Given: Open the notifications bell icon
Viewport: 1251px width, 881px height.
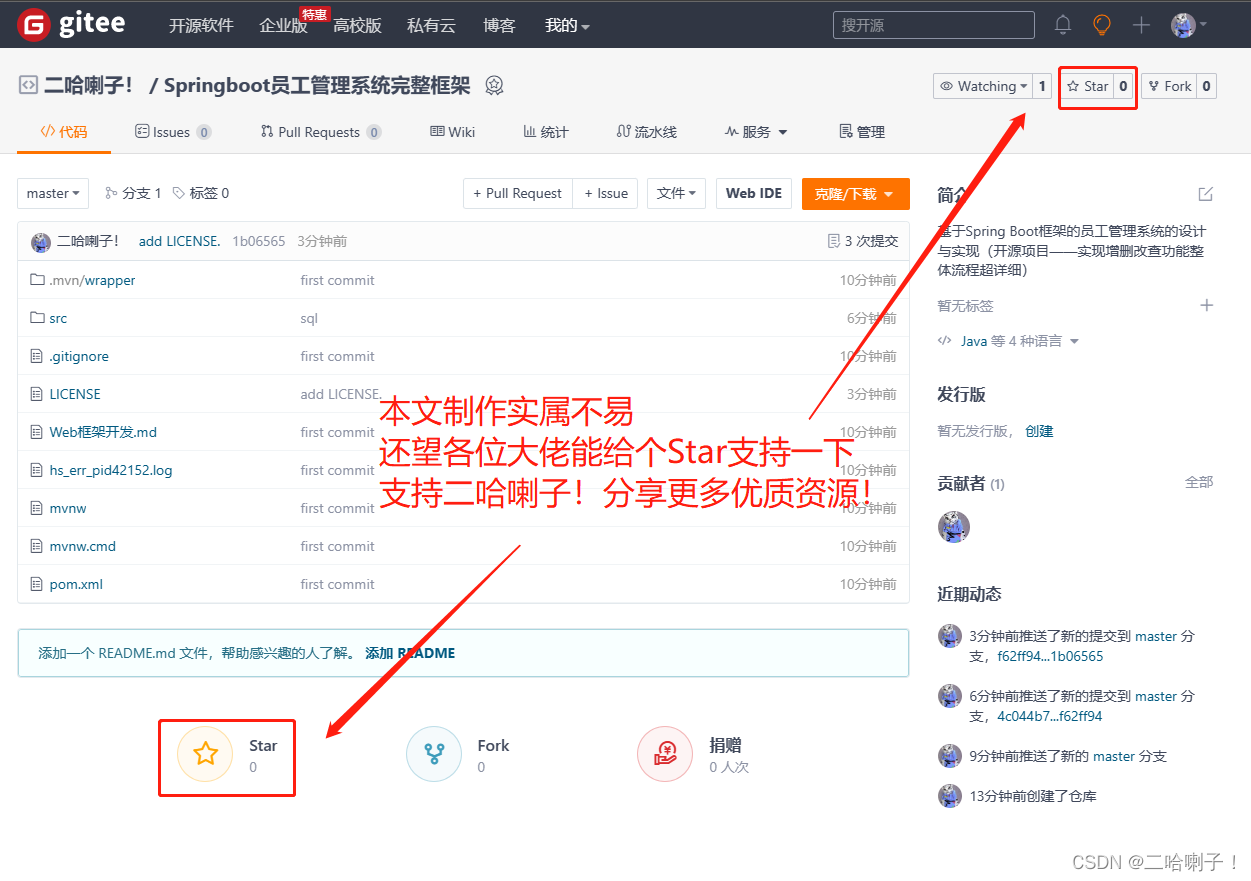Looking at the screenshot, I should 1063,25.
